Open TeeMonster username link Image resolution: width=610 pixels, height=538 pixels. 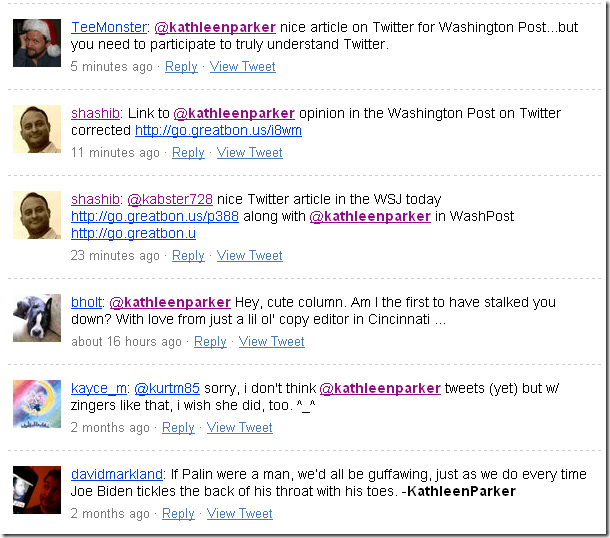[x=109, y=27]
